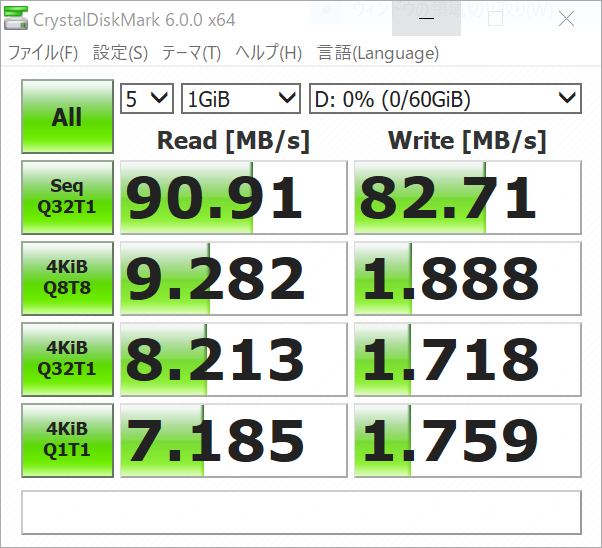Viewport: 602px width, 548px height.
Task: Start the 4KiB Q1T1 test
Action: click(x=67, y=440)
